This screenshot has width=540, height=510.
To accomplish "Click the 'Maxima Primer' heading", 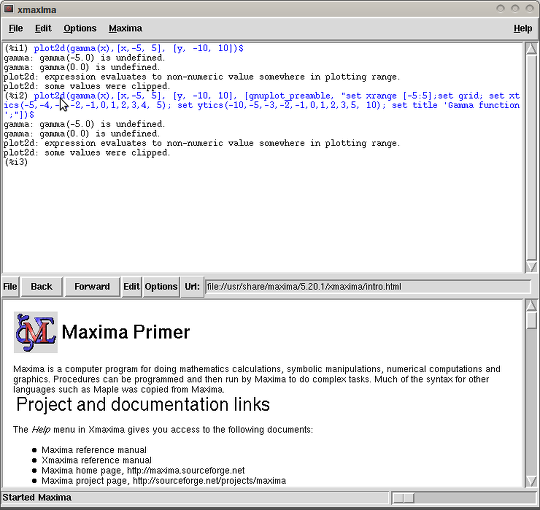I will tap(126, 332).
